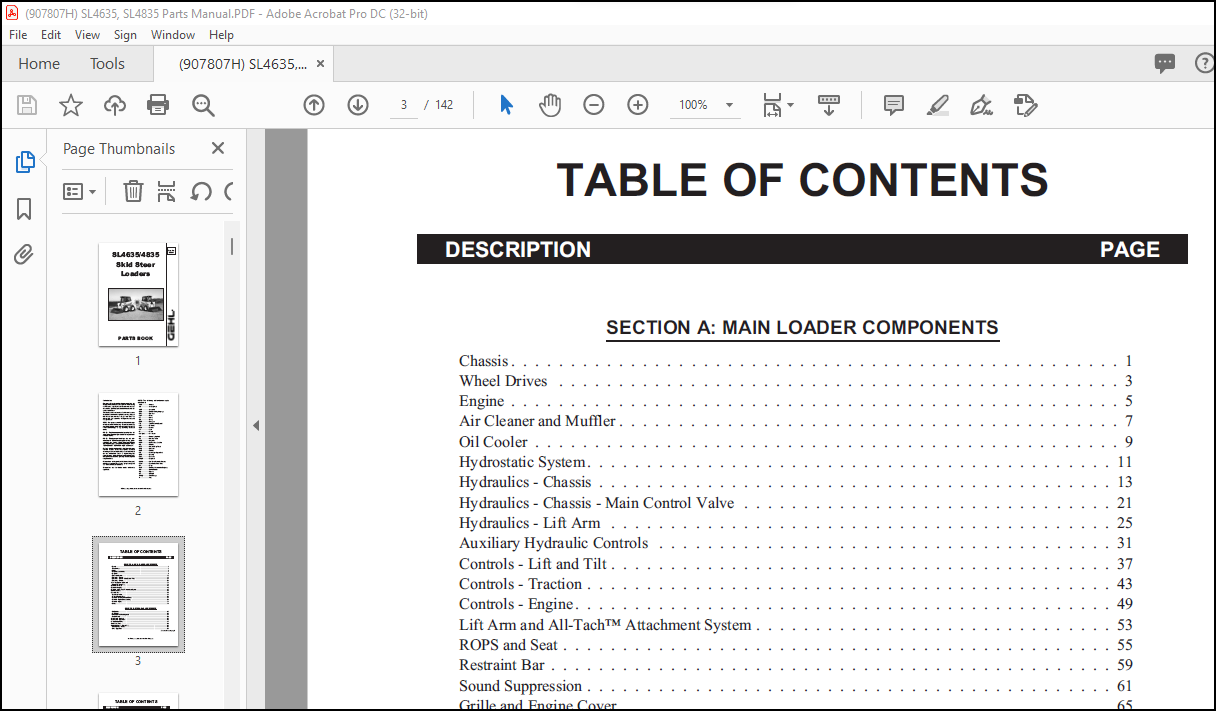Screen dimensions: 1216x711
Task: Add file to starred favorites
Action: [71, 105]
